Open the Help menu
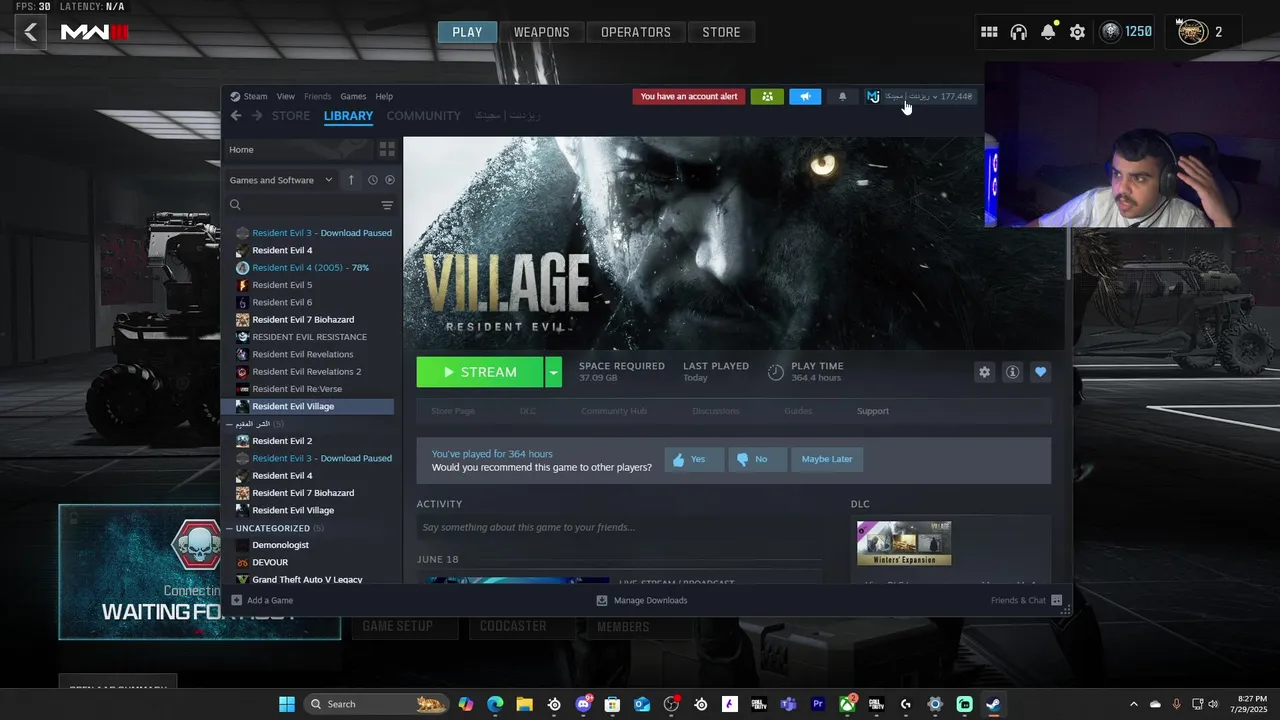The image size is (1280, 720). [x=384, y=97]
